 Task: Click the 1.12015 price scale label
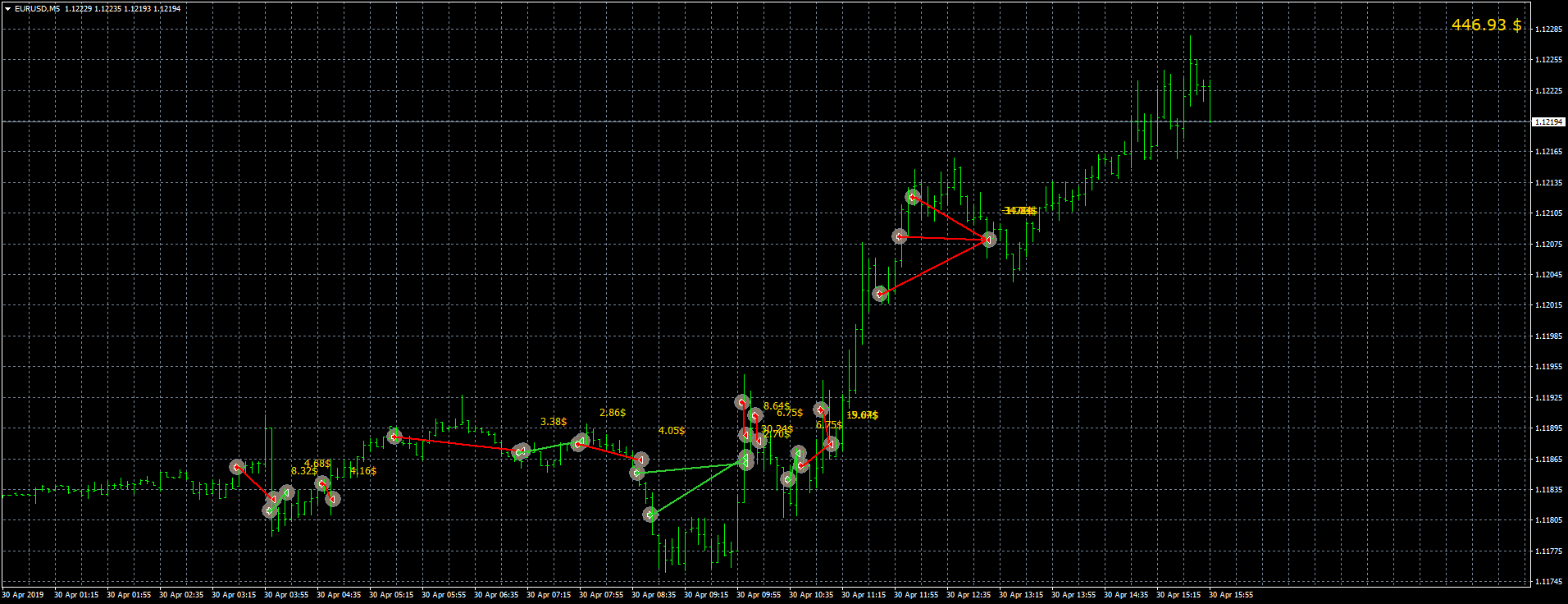pos(1548,305)
